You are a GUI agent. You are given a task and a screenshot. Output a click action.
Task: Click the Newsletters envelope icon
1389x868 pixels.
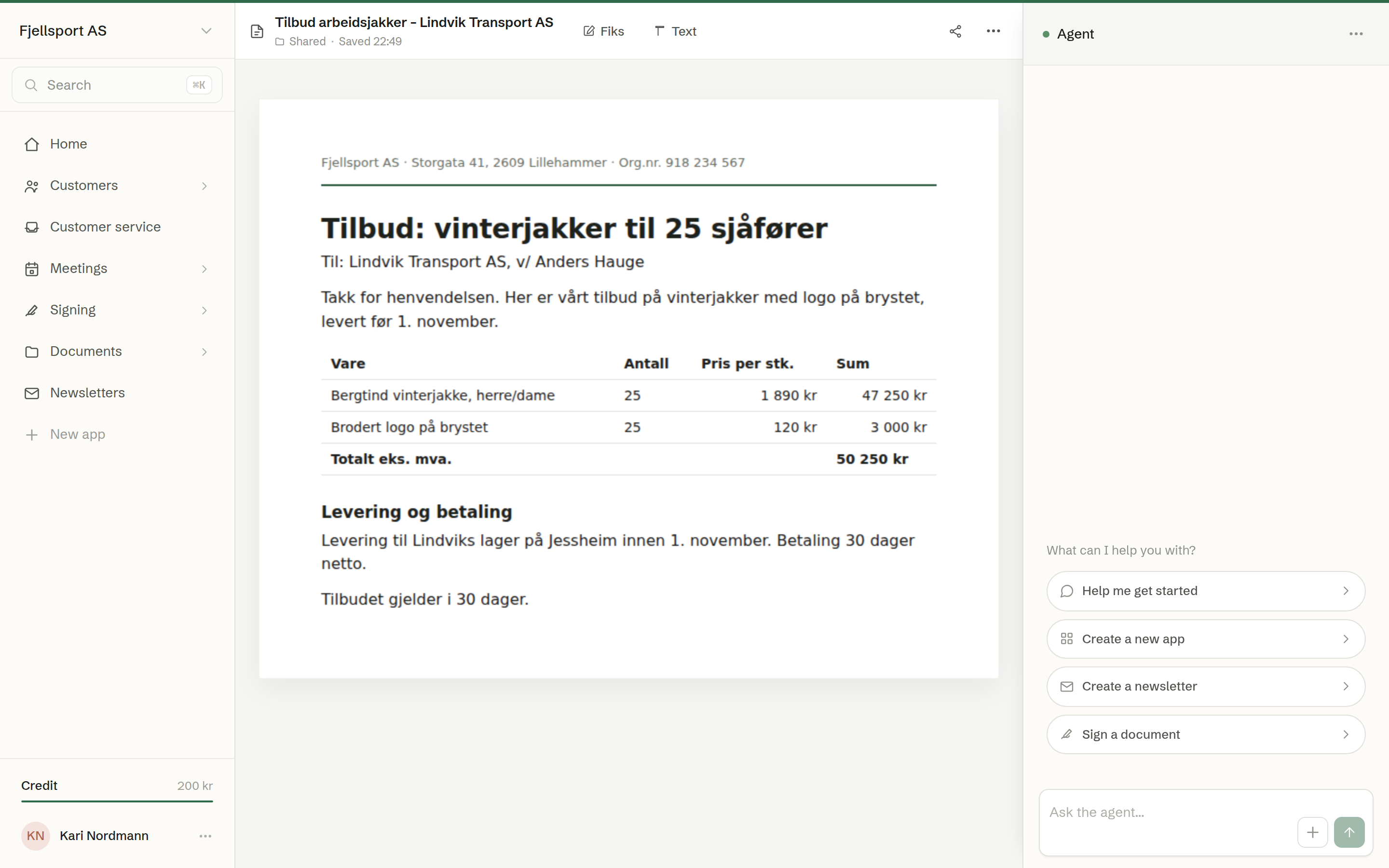pyautogui.click(x=31, y=393)
